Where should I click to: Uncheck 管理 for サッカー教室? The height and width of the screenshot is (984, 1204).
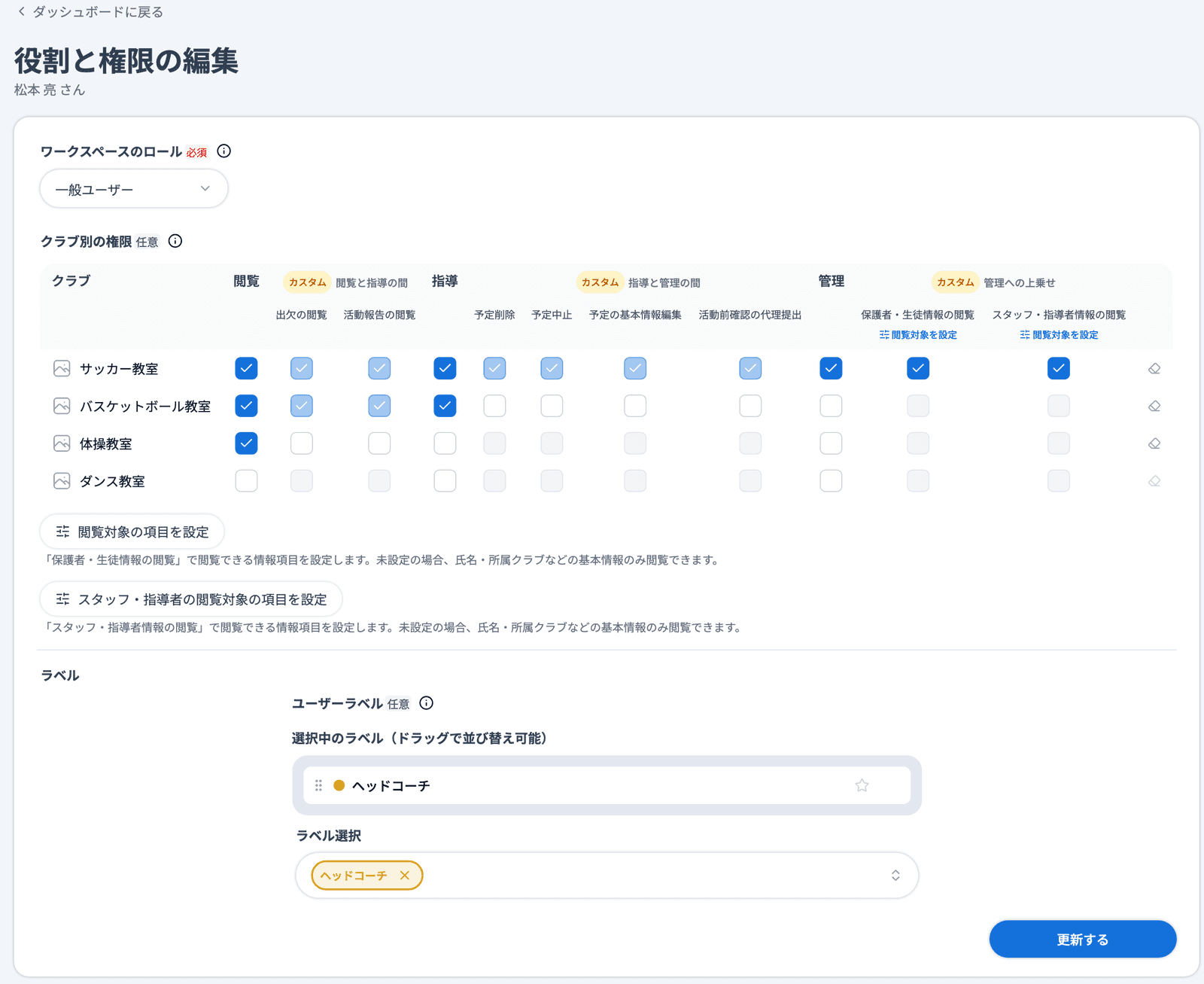831,368
